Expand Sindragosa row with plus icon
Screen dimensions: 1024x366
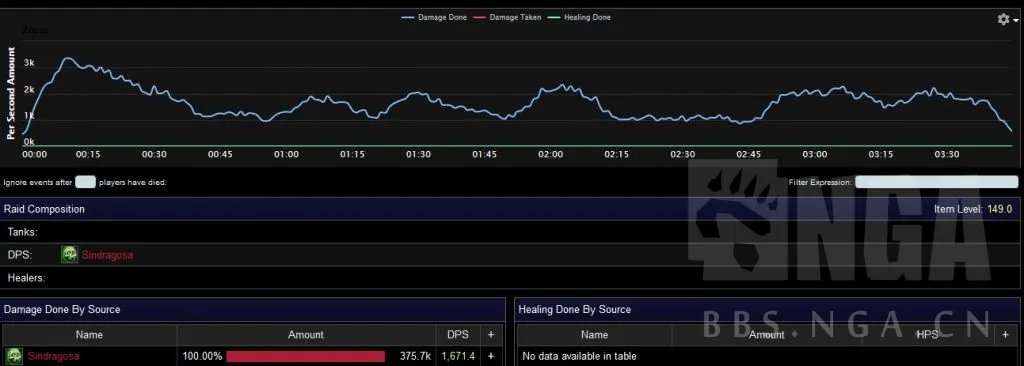pos(491,356)
